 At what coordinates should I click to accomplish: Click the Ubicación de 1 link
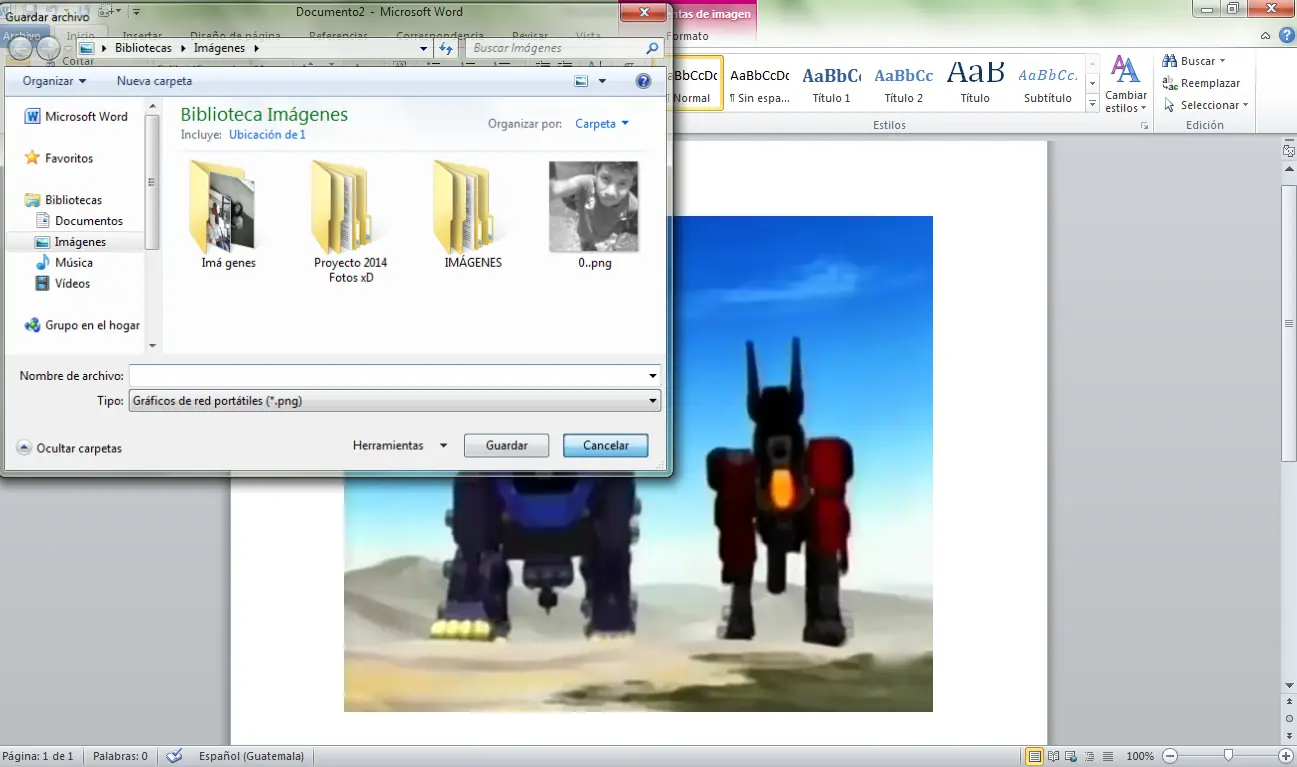pyautogui.click(x=267, y=134)
